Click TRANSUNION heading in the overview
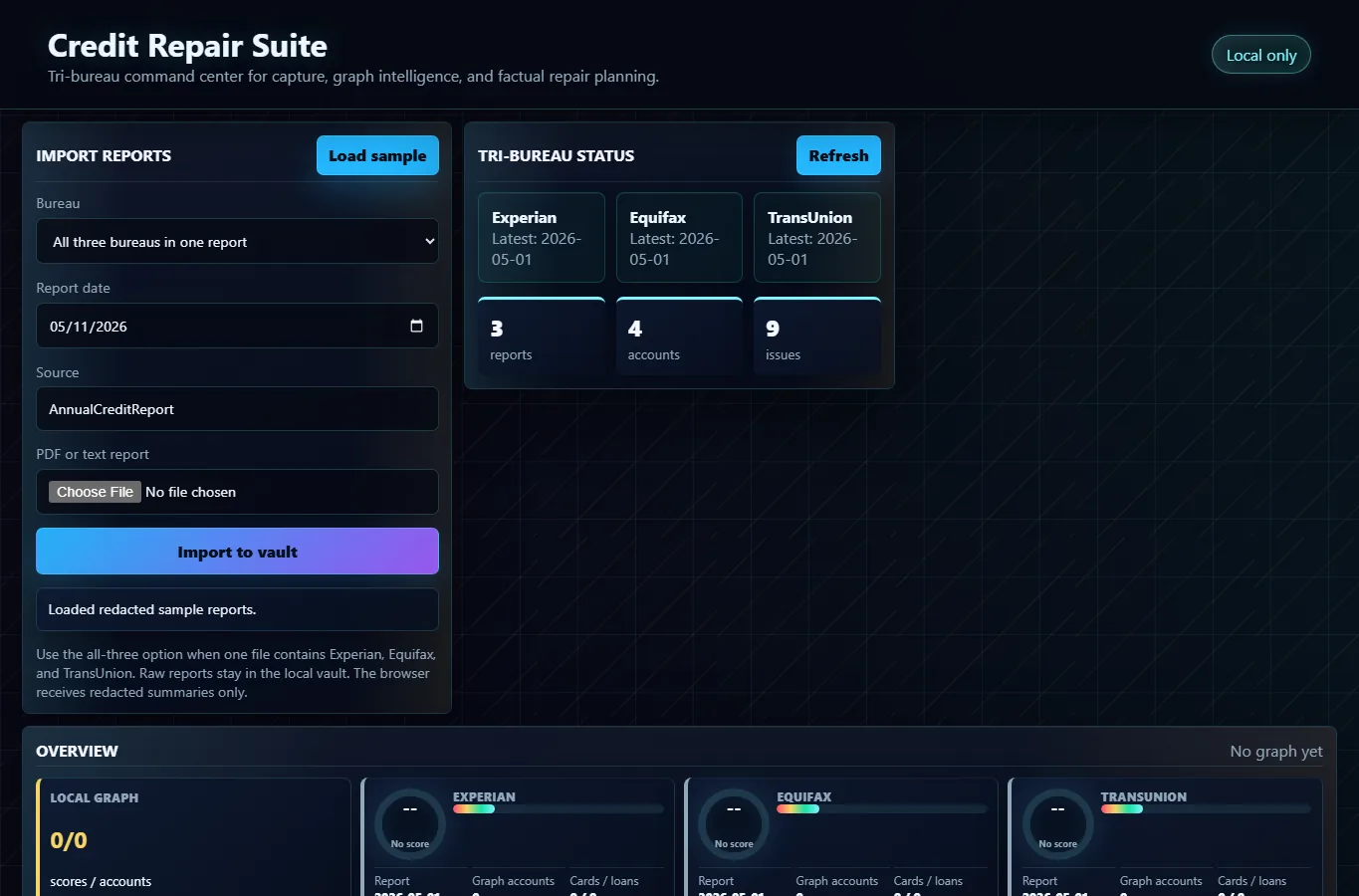This screenshot has height=896, width=1359. (1144, 796)
